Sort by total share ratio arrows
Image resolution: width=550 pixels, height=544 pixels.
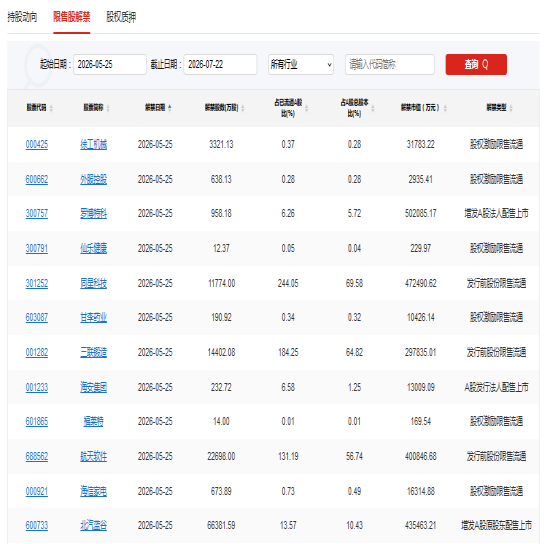[373, 108]
